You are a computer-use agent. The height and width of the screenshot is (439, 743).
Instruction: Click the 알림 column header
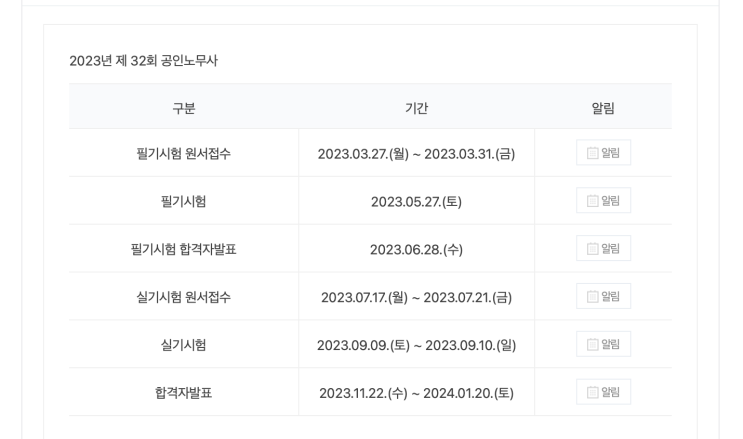(x=603, y=108)
